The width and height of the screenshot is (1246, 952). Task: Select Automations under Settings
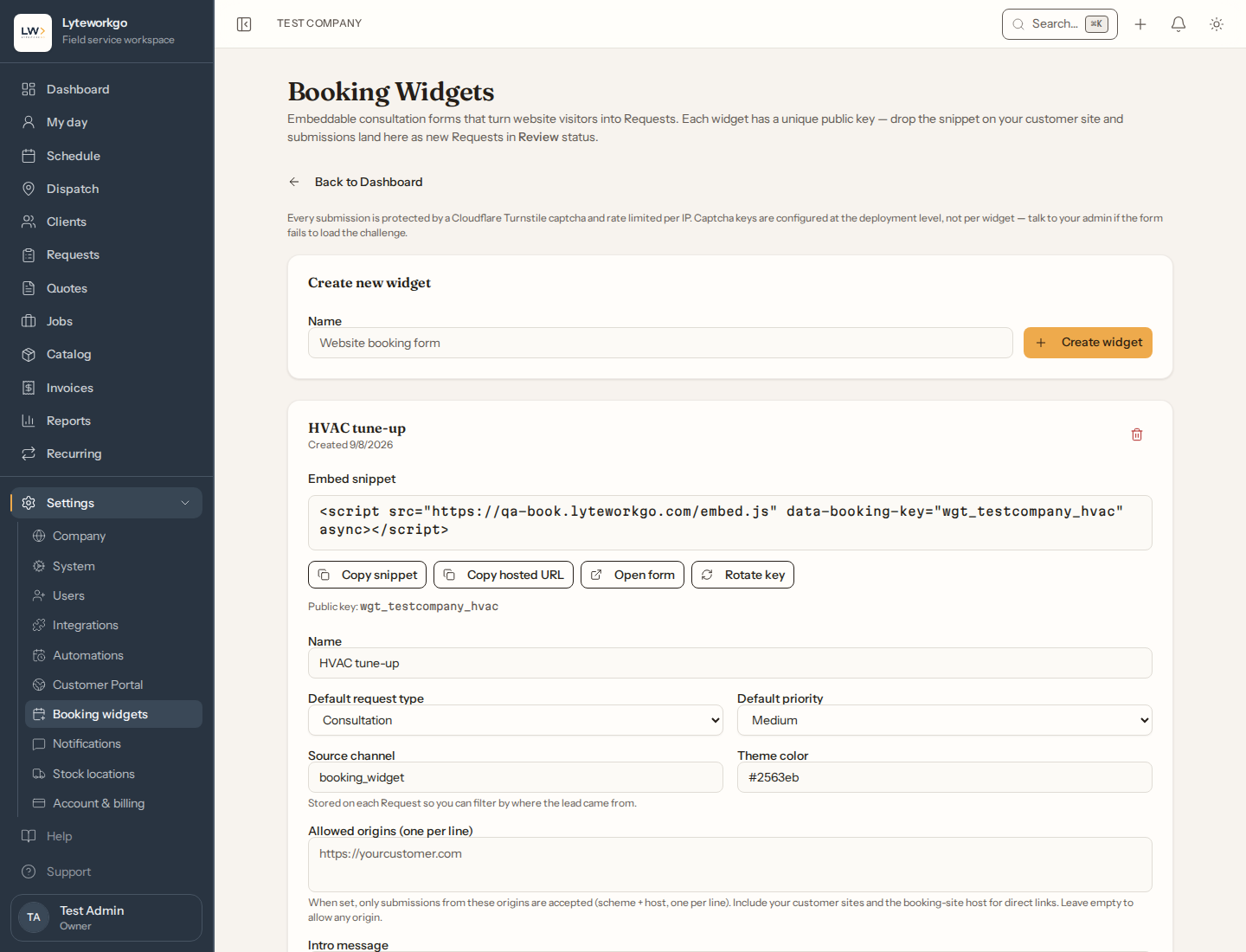(113, 655)
